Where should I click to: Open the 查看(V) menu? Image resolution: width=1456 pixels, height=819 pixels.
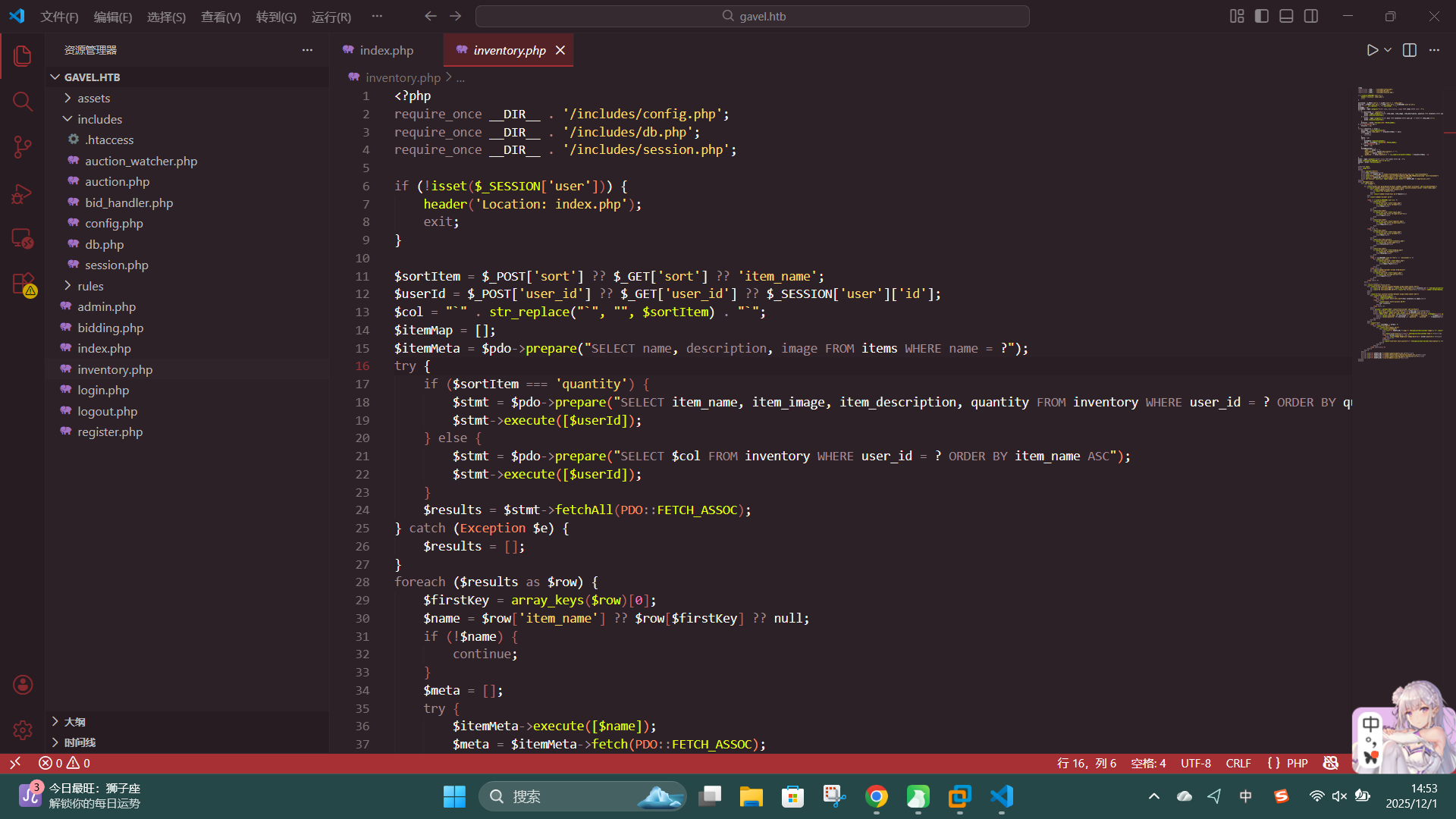coord(220,17)
